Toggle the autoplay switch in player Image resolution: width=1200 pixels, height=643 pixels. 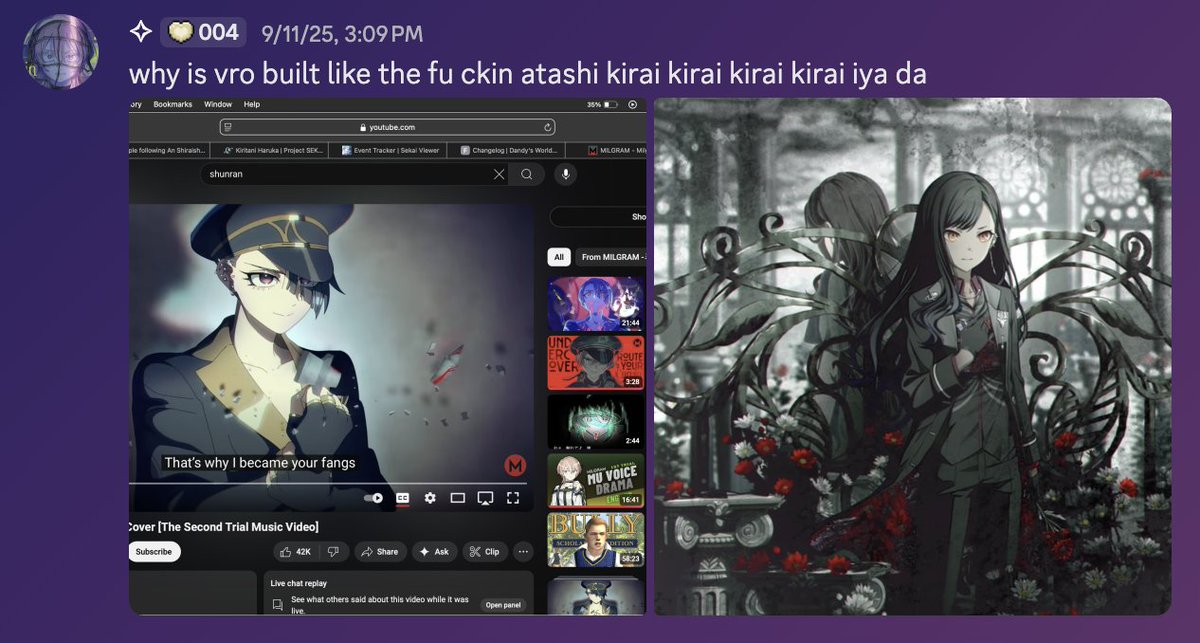tap(373, 498)
